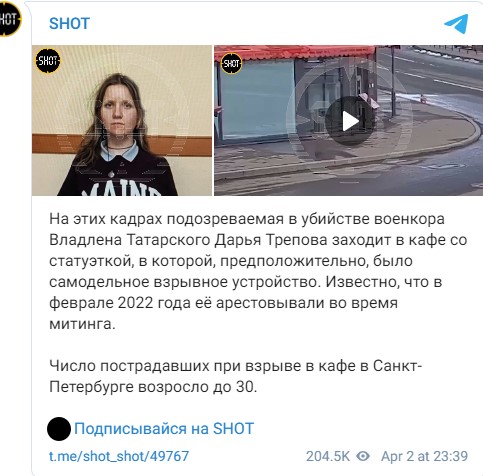Screen dimensions: 483x476
Task: Click the Apr 2 at 23:39 timestamp
Action: click(424, 456)
